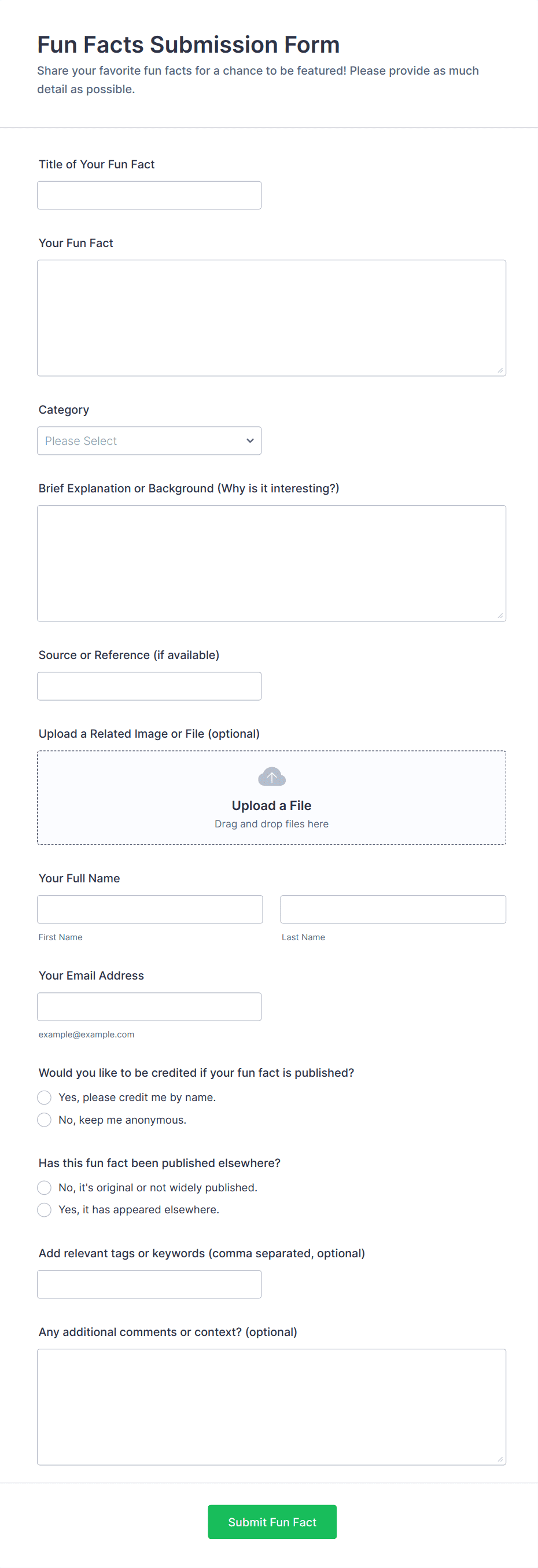Click resize grip on additional comments textarea
This screenshot has width=538, height=1568.
tap(500, 1459)
